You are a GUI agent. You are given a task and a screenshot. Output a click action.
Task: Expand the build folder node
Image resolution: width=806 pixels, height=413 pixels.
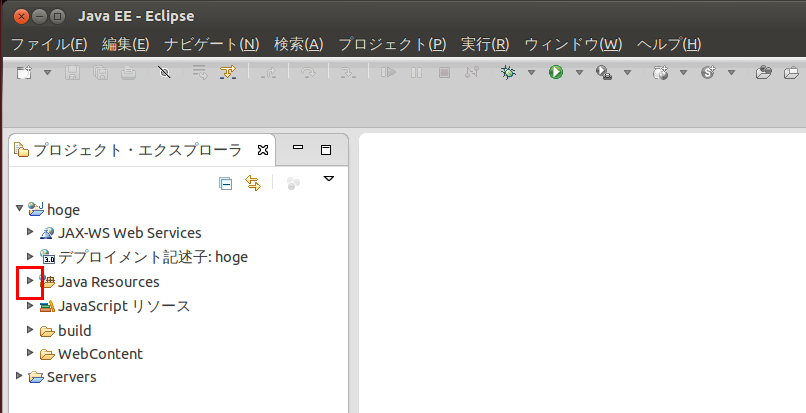[x=30, y=329]
